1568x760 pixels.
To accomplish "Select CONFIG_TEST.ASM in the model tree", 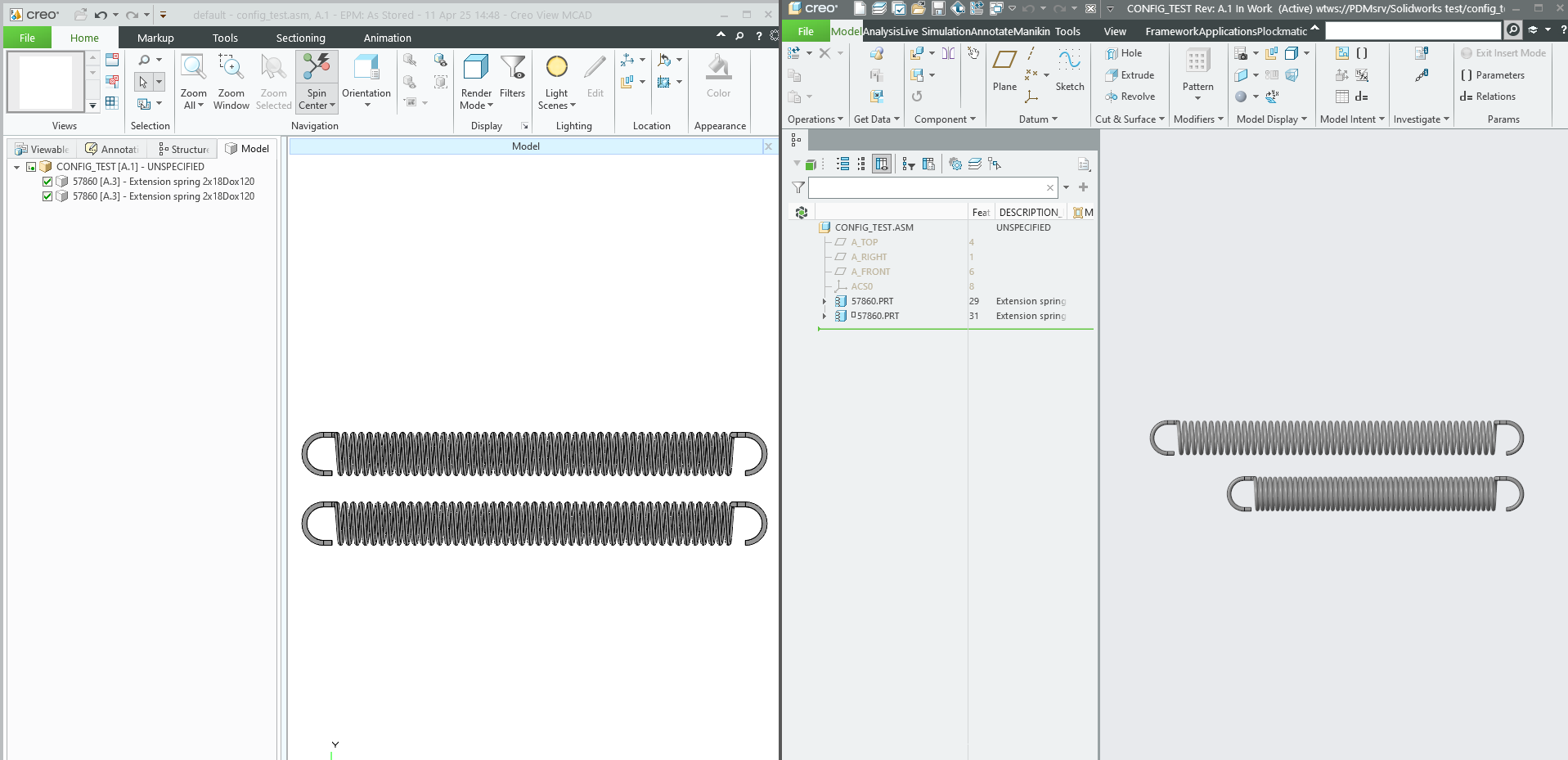I will click(874, 227).
